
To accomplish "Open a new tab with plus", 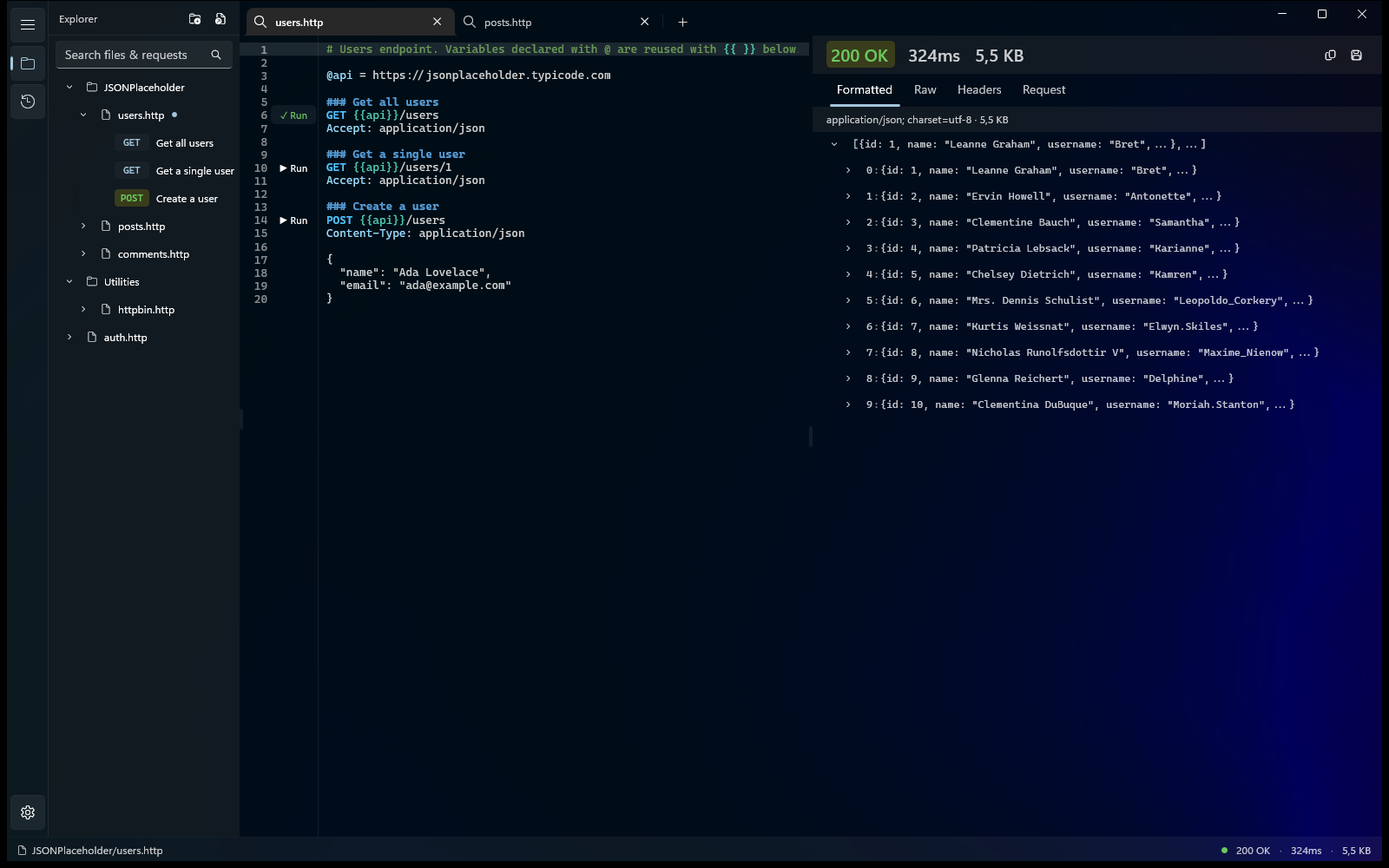I will pos(682,22).
